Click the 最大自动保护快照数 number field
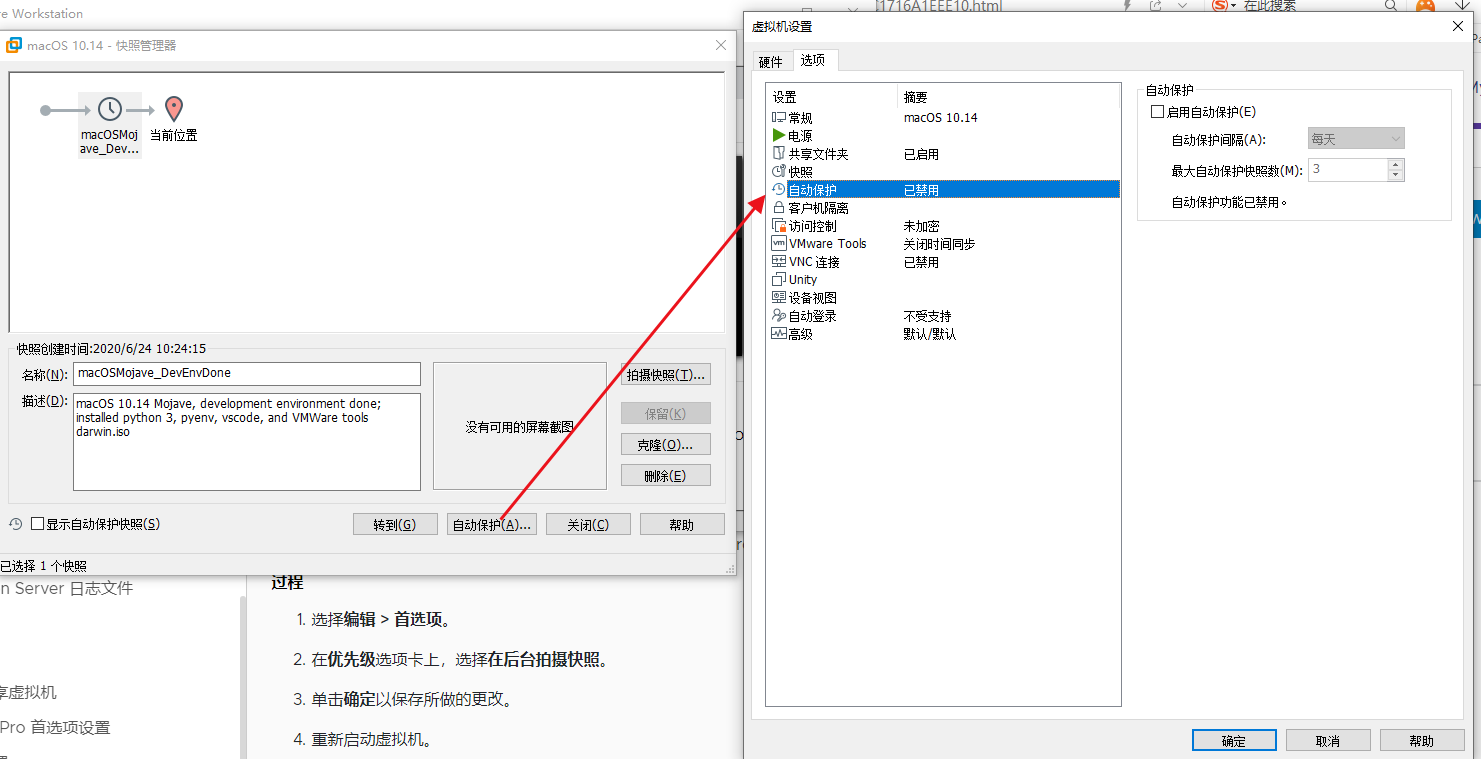 pos(1347,170)
